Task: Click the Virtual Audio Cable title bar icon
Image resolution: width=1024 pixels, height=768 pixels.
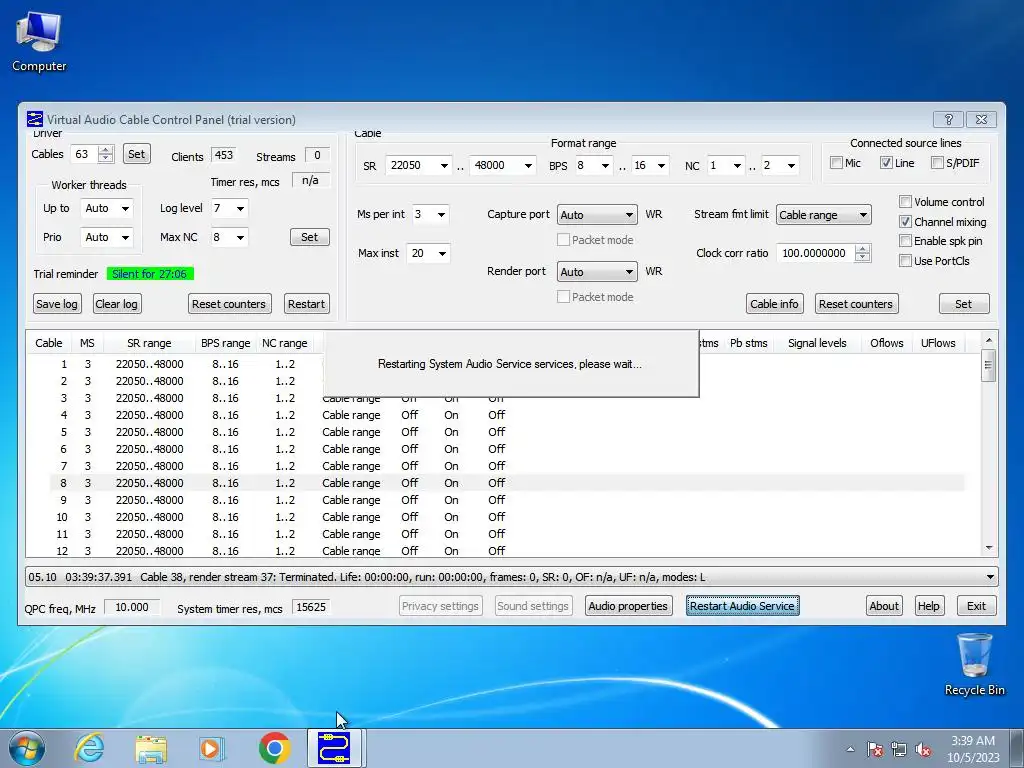Action: click(x=35, y=120)
